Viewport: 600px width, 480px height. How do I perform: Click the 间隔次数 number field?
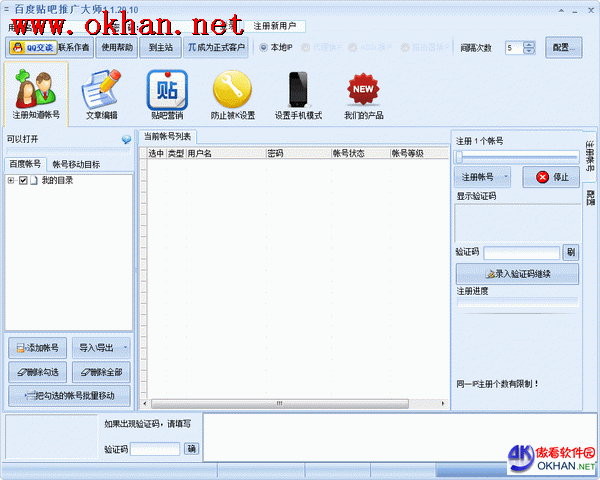tap(514, 48)
